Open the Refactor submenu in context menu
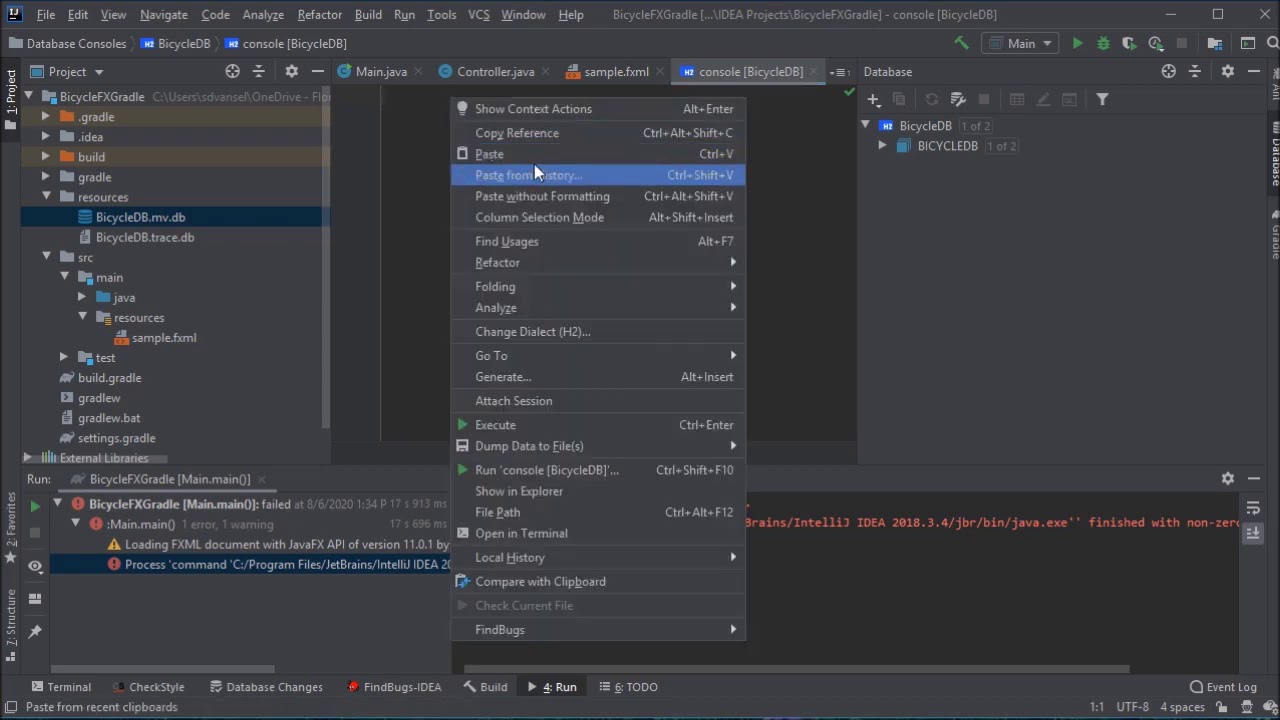The height and width of the screenshot is (720, 1280). pyautogui.click(x=598, y=262)
